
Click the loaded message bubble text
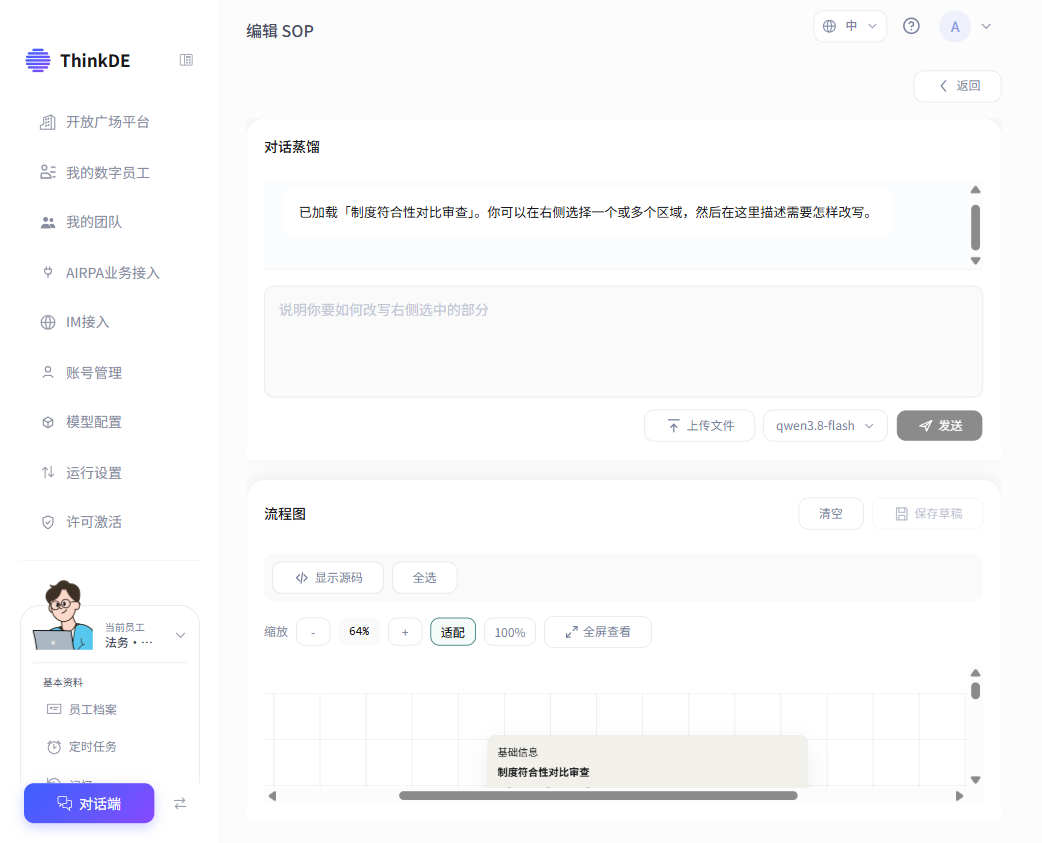point(587,213)
